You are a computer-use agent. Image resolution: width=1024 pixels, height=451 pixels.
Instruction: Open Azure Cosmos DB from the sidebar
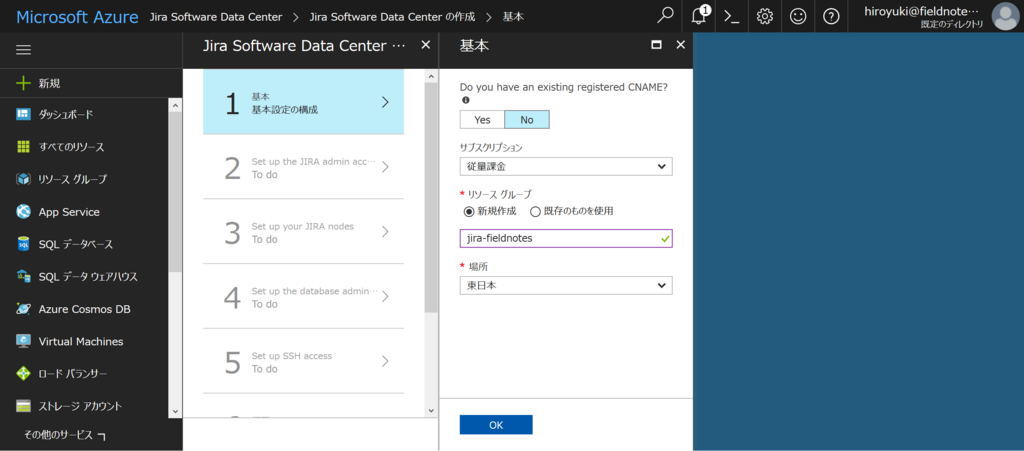point(84,309)
